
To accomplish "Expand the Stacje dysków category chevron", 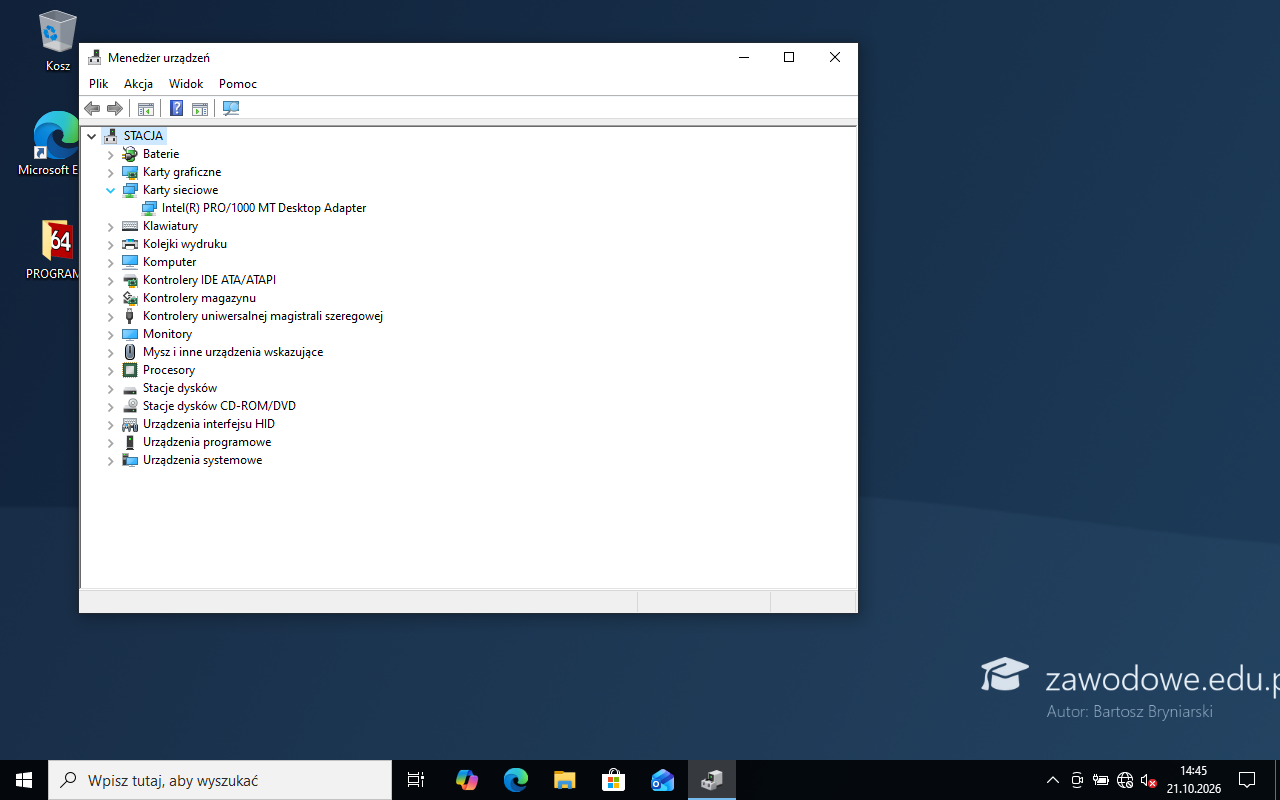I will (111, 388).
